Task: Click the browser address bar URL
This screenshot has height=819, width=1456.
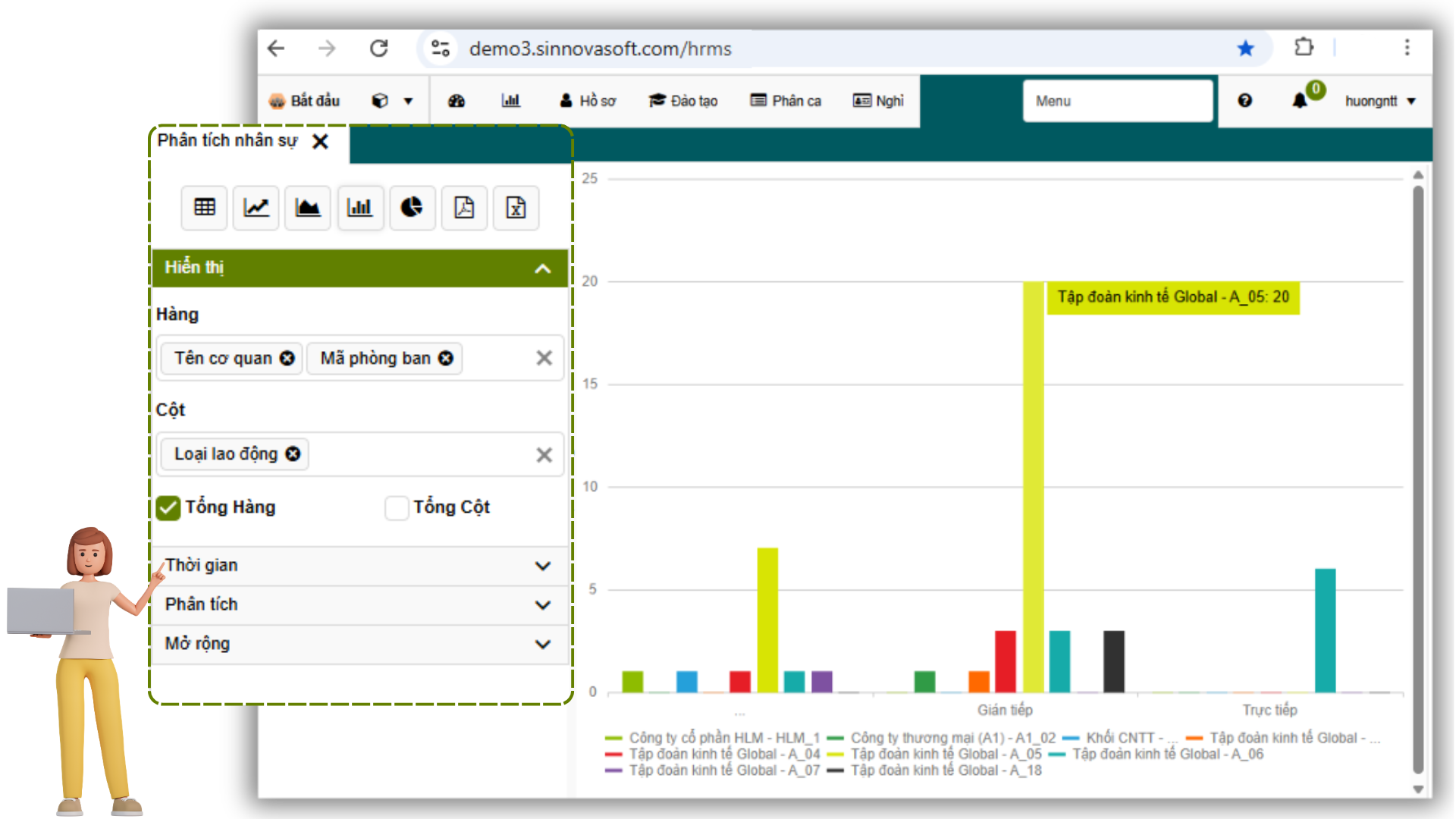Action: click(x=600, y=49)
